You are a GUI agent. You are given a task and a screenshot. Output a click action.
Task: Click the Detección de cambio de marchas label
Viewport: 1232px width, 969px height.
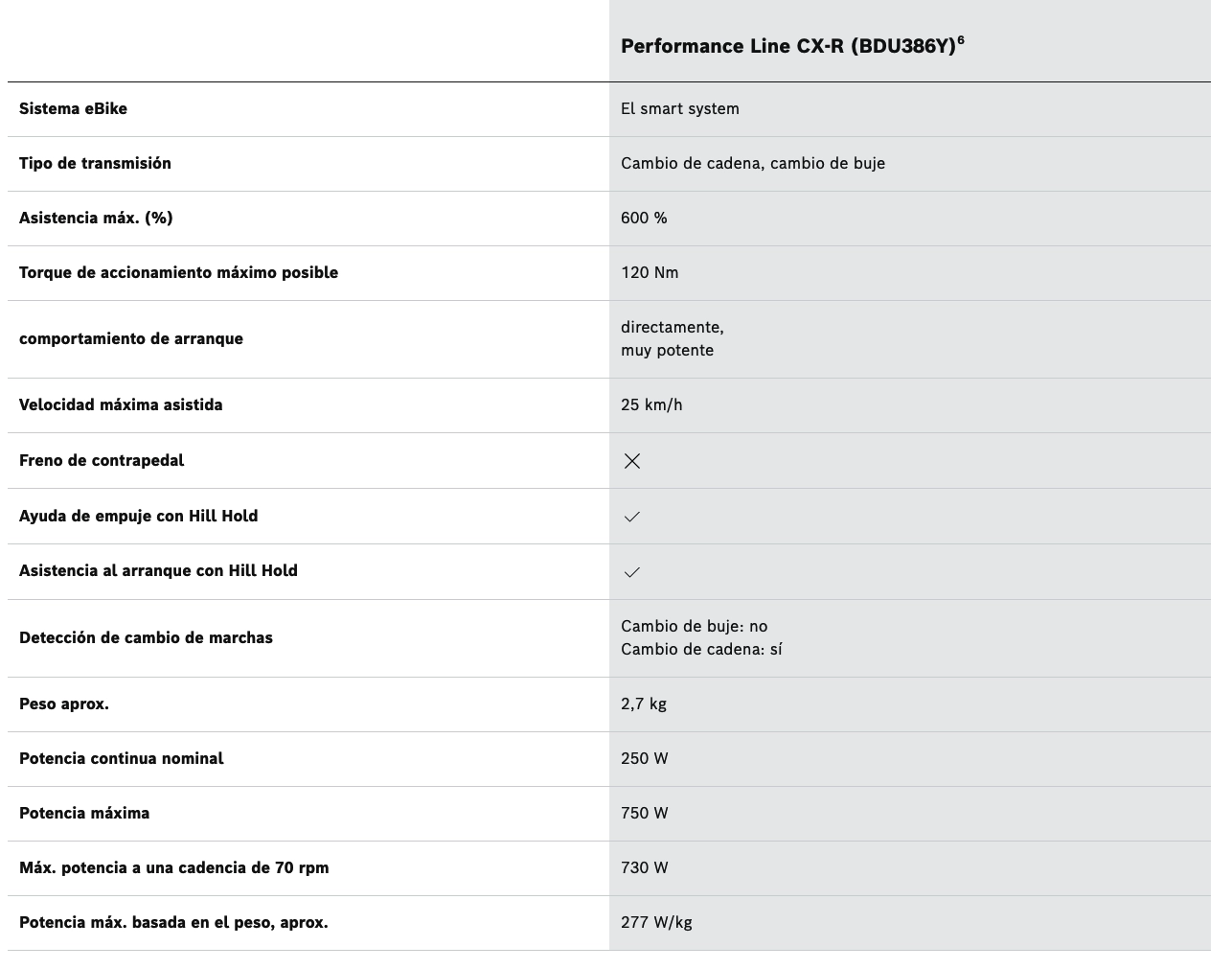click(146, 637)
